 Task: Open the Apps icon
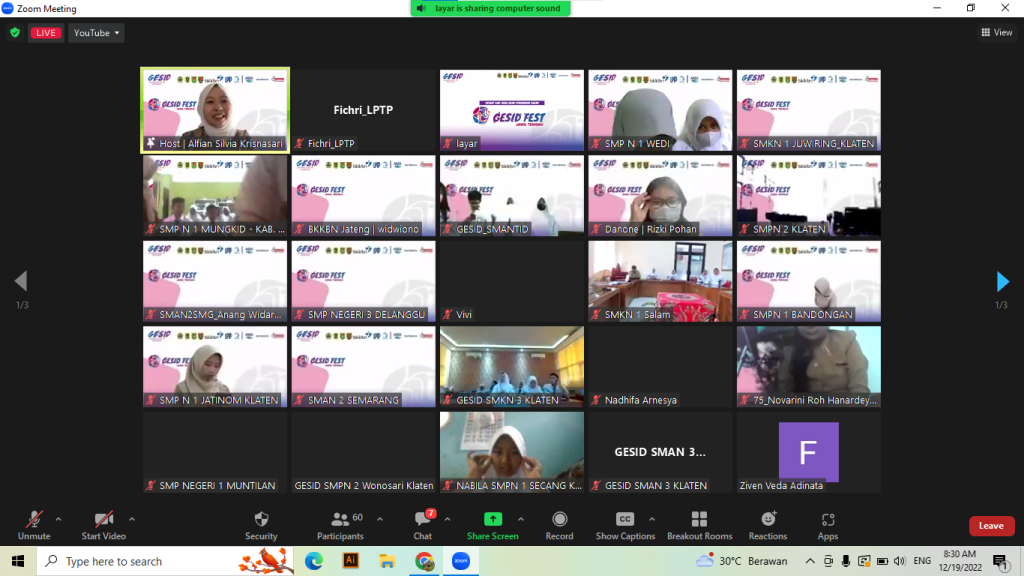pos(828,520)
